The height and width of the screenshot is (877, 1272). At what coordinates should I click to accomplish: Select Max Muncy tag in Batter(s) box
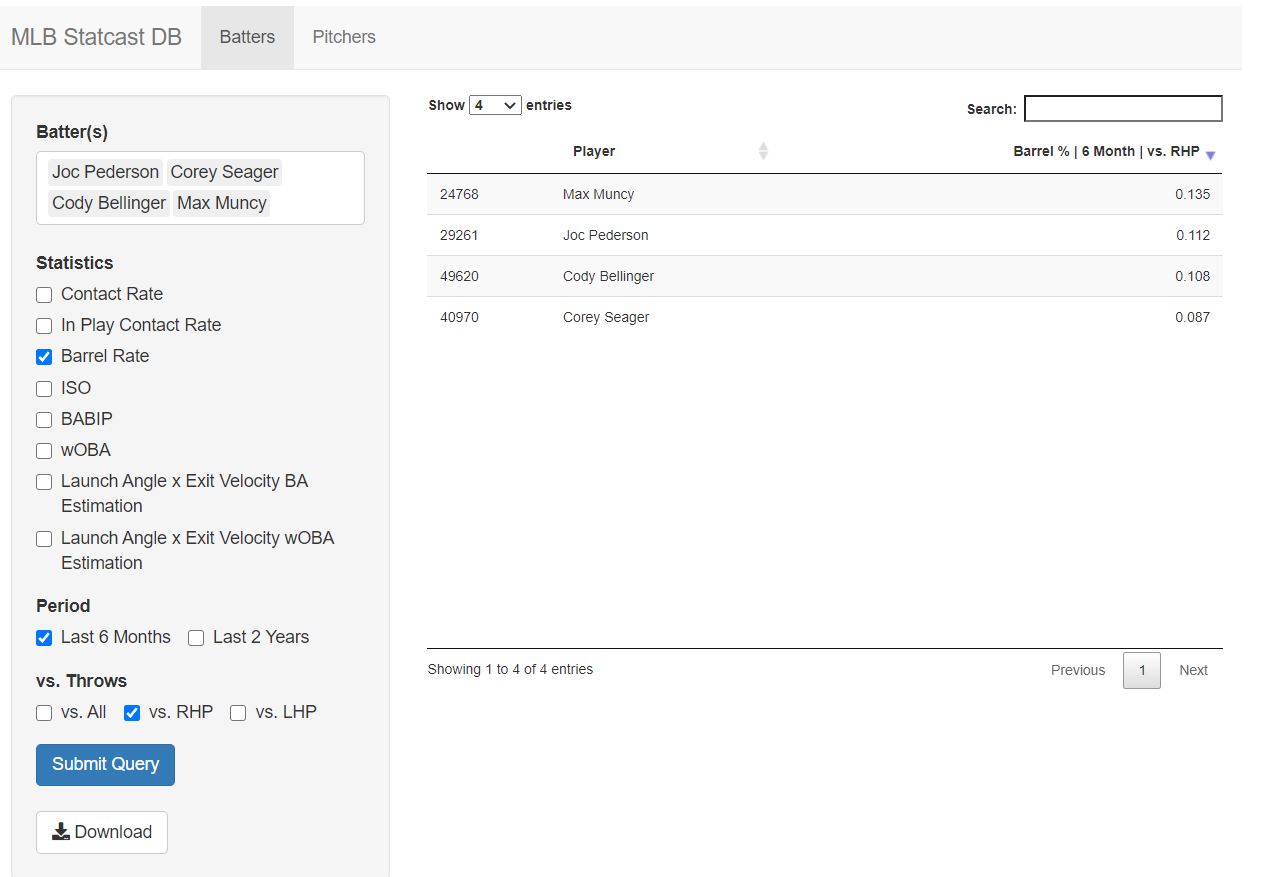click(222, 203)
